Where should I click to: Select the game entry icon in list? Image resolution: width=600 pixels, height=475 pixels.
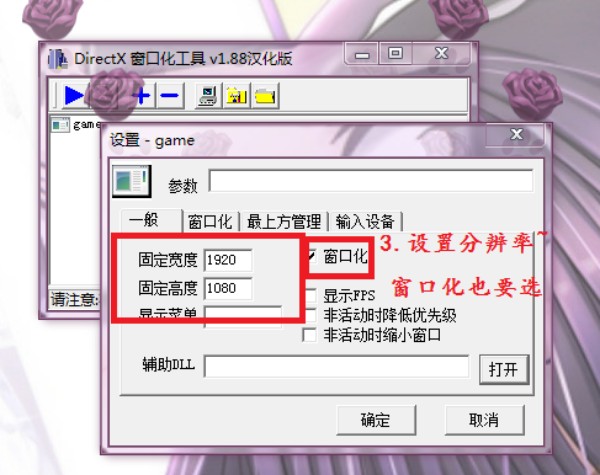[60, 125]
